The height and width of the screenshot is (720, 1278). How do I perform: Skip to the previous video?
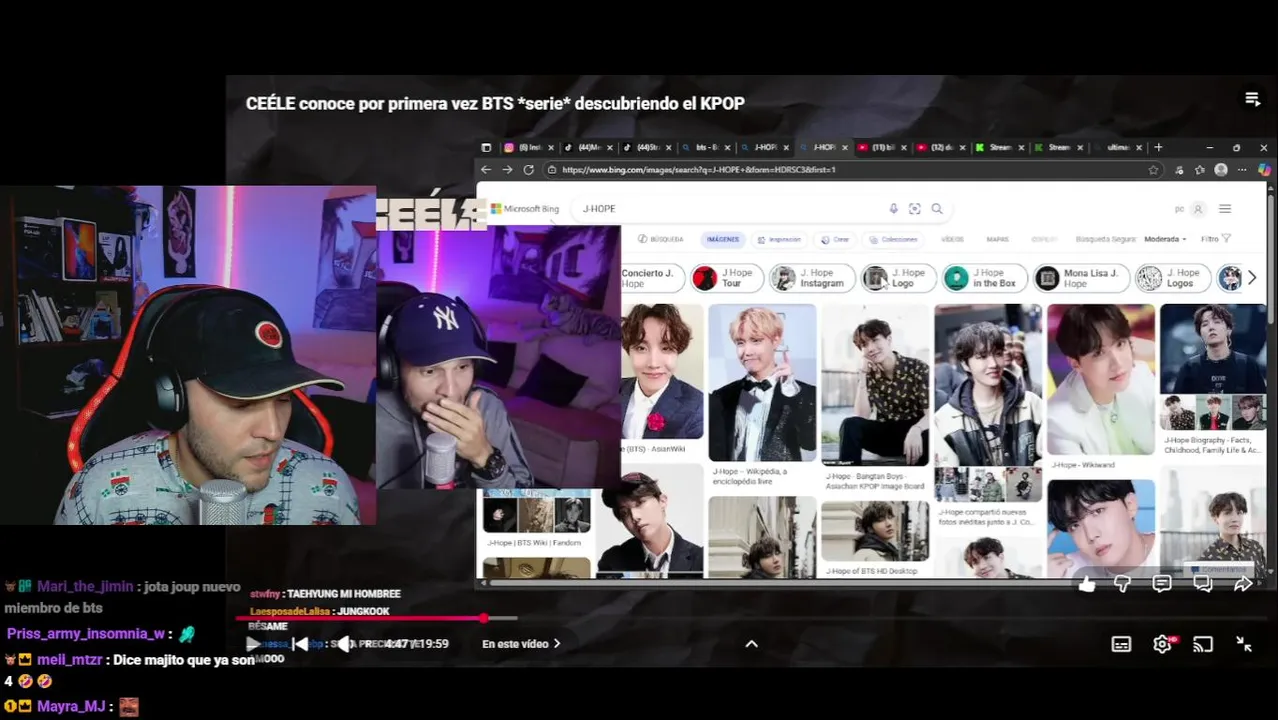(299, 644)
